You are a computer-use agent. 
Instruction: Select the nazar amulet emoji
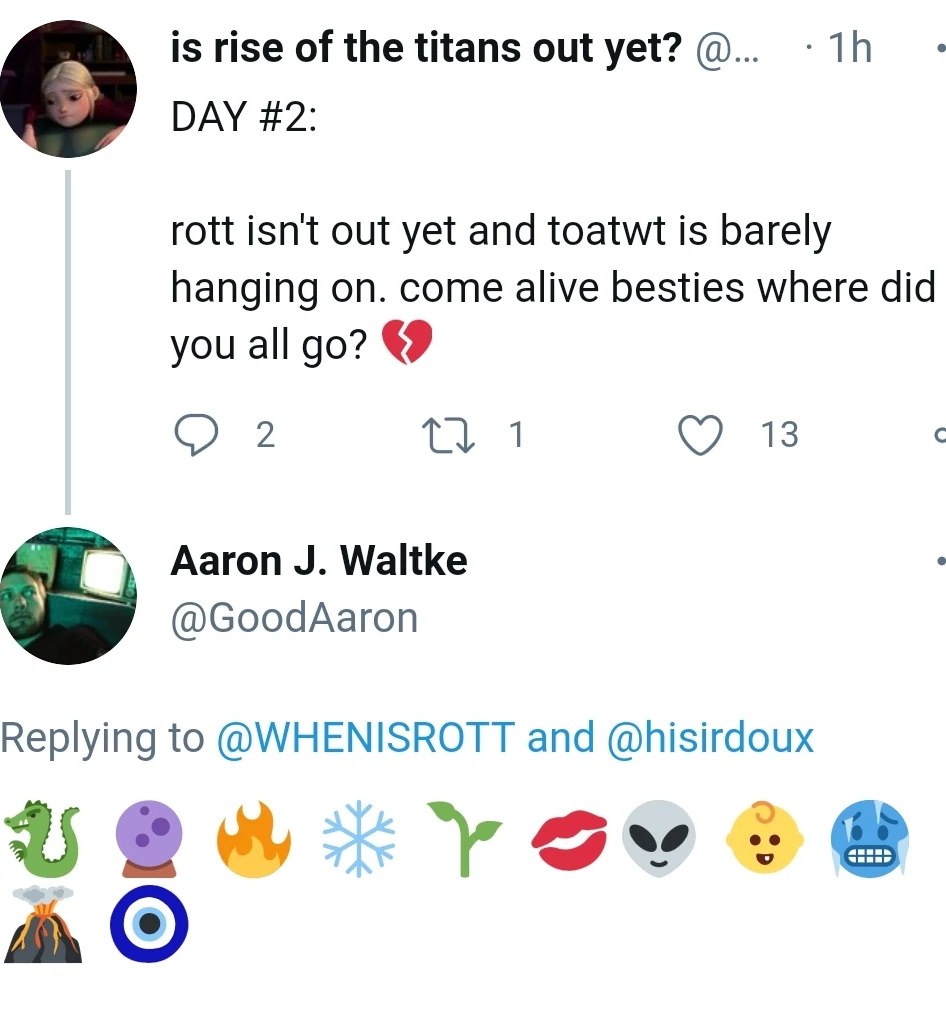pyautogui.click(x=148, y=925)
